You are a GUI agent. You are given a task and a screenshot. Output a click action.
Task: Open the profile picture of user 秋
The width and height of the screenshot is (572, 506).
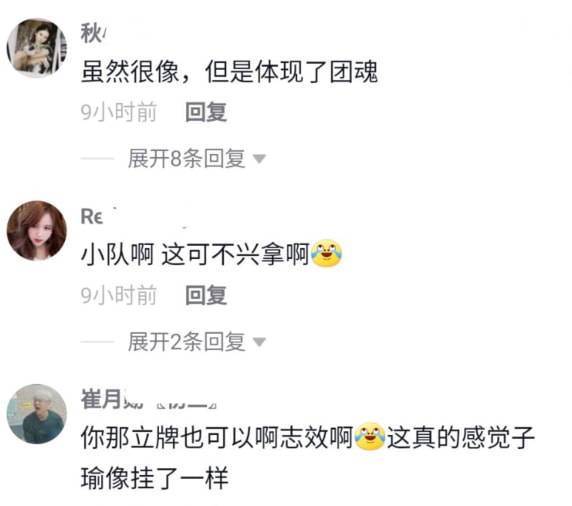(37, 48)
